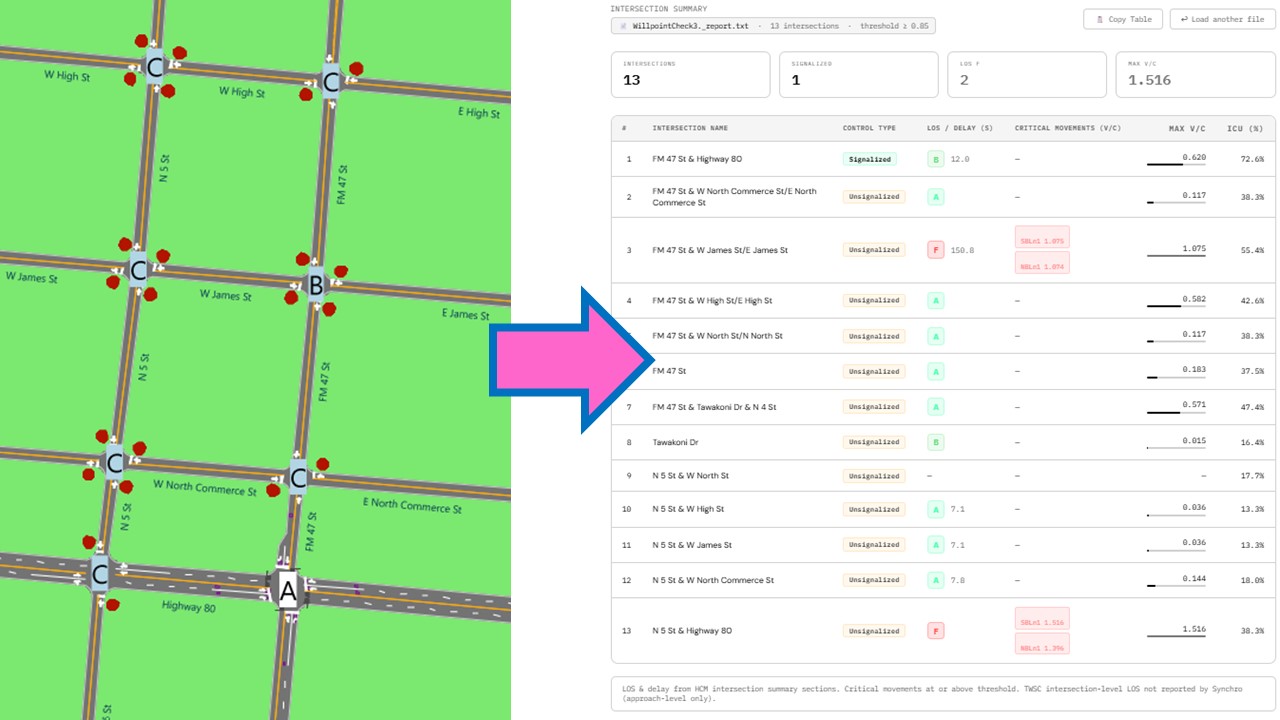Click the SBLn1 1.516 critical movement tag
The height and width of the screenshot is (720, 1280).
(1041, 621)
